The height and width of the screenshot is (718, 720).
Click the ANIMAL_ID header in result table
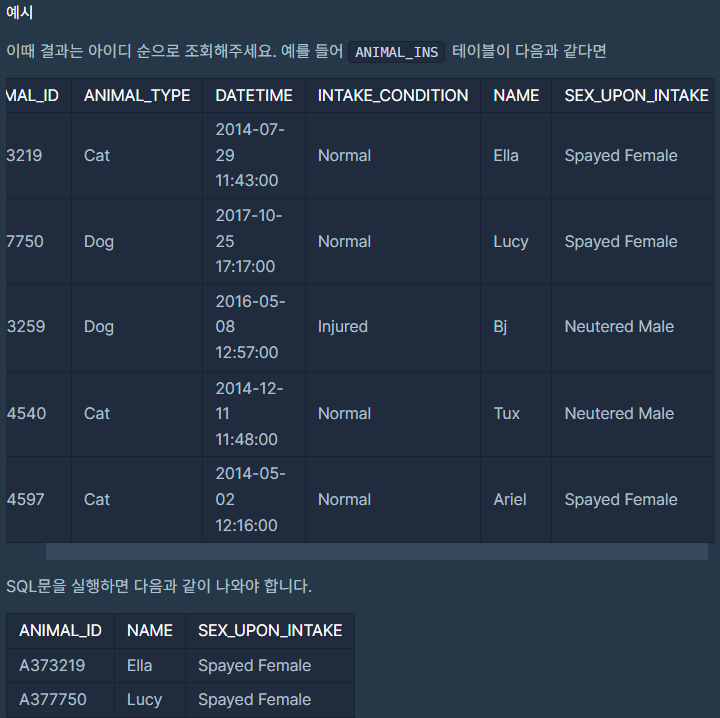[x=60, y=630]
